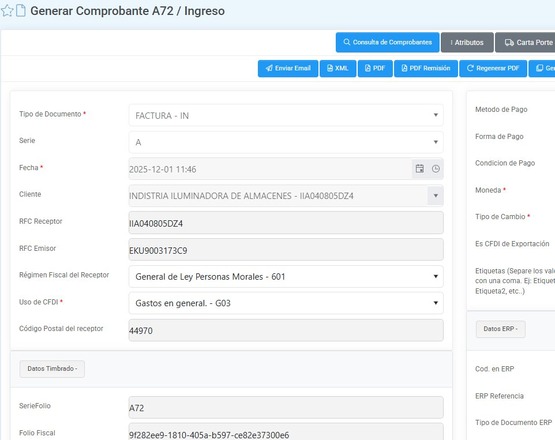Image resolution: width=555 pixels, height=440 pixels.
Task: Click the Tipo de Cambio label
Action: (500, 217)
